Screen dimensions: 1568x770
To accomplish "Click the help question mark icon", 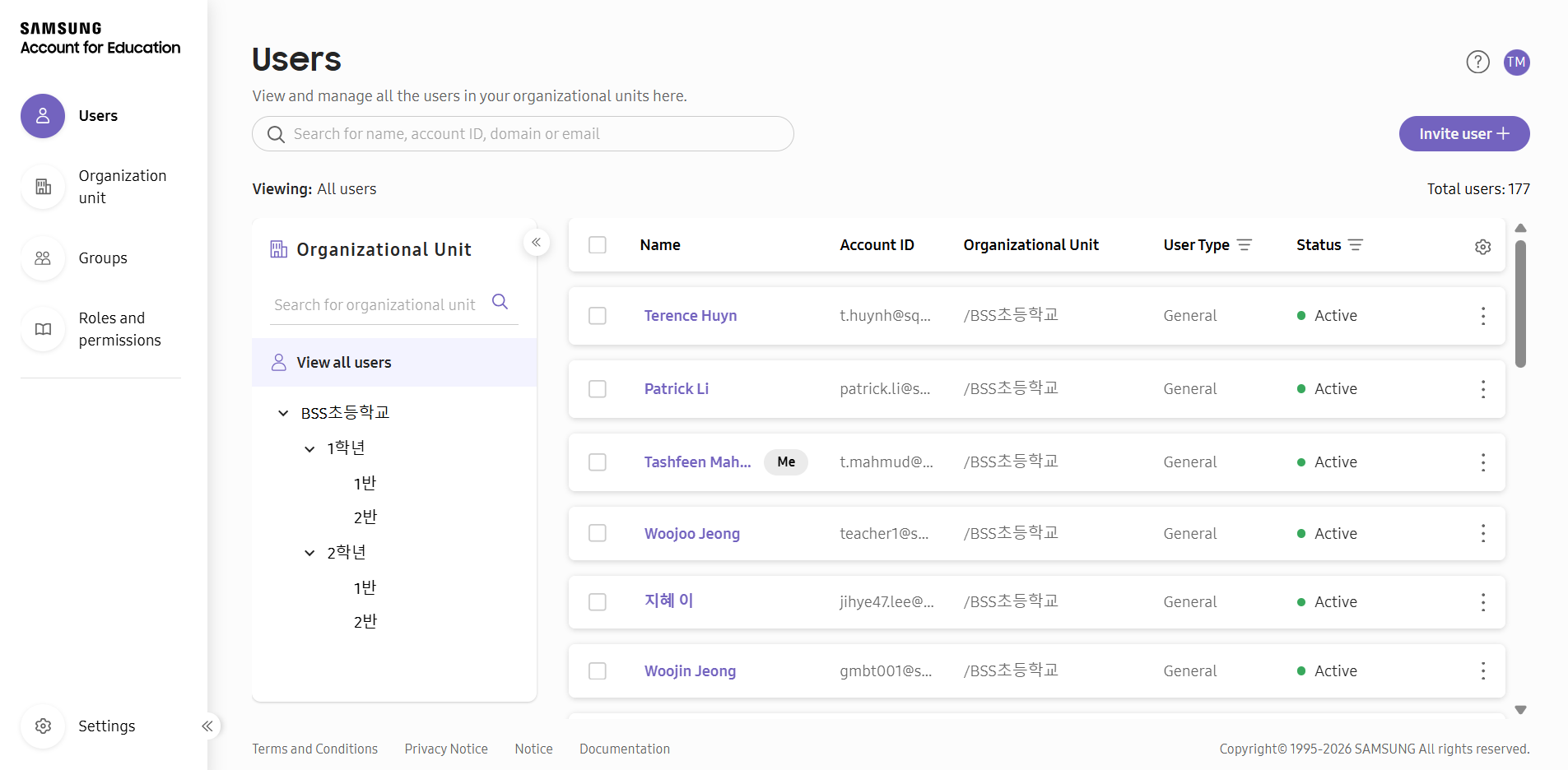I will pyautogui.click(x=1478, y=63).
